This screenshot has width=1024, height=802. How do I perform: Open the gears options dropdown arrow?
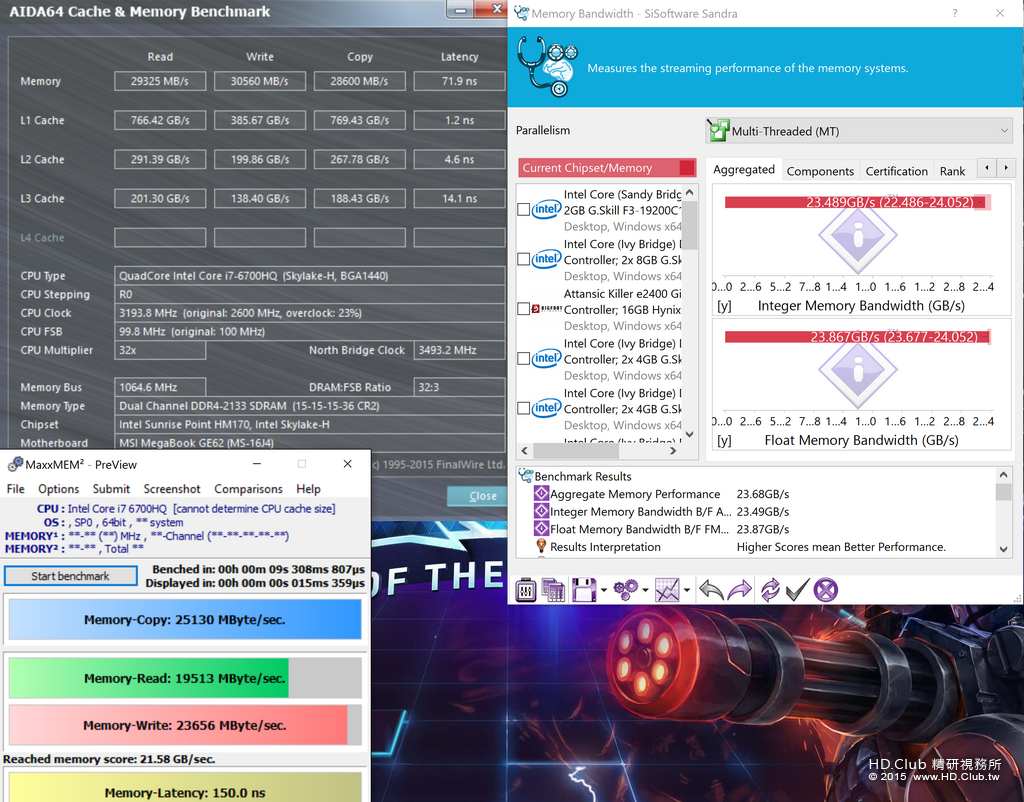pyautogui.click(x=645, y=590)
